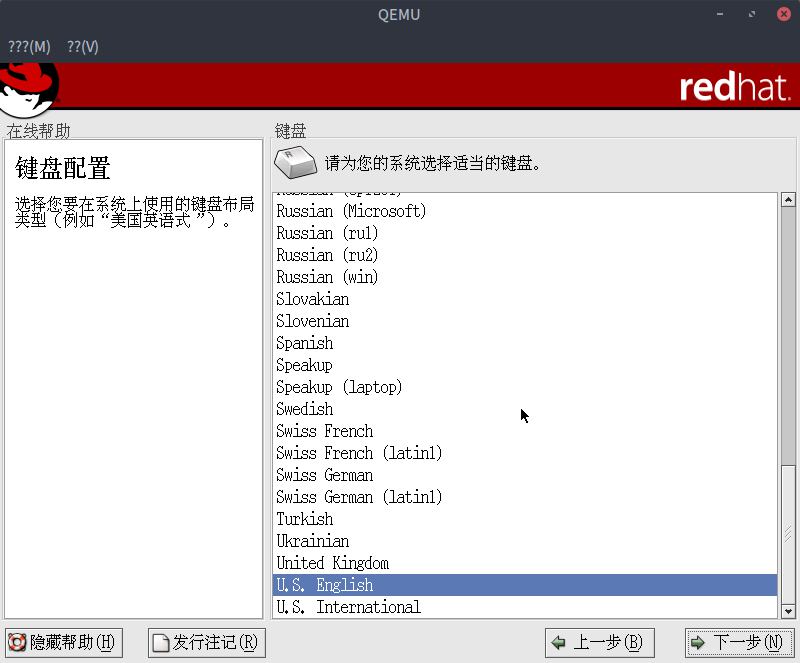This screenshot has height=663, width=800.
Task: Click the keyboard key icon
Action: [296, 162]
